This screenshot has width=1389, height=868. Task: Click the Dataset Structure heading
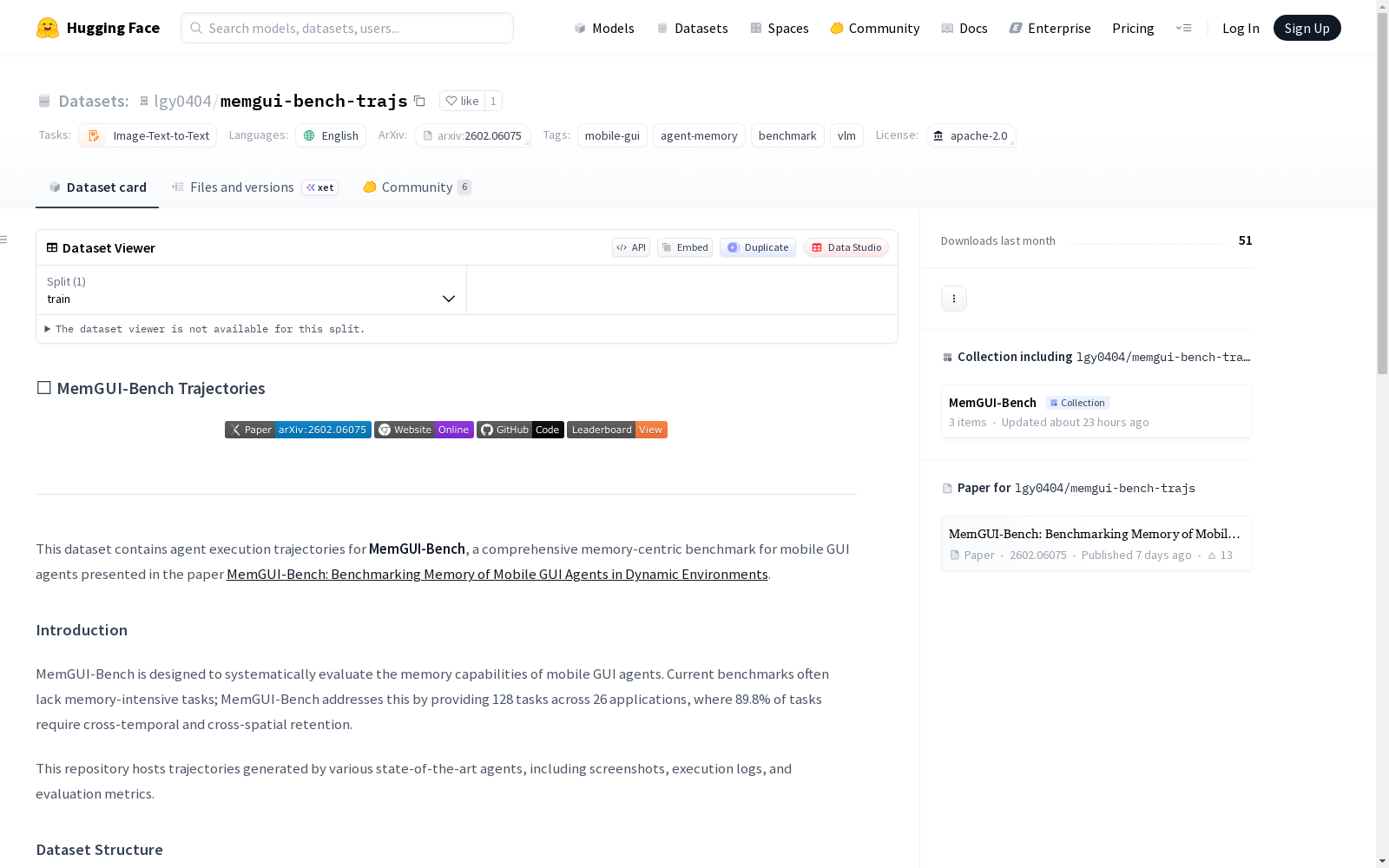[99, 850]
